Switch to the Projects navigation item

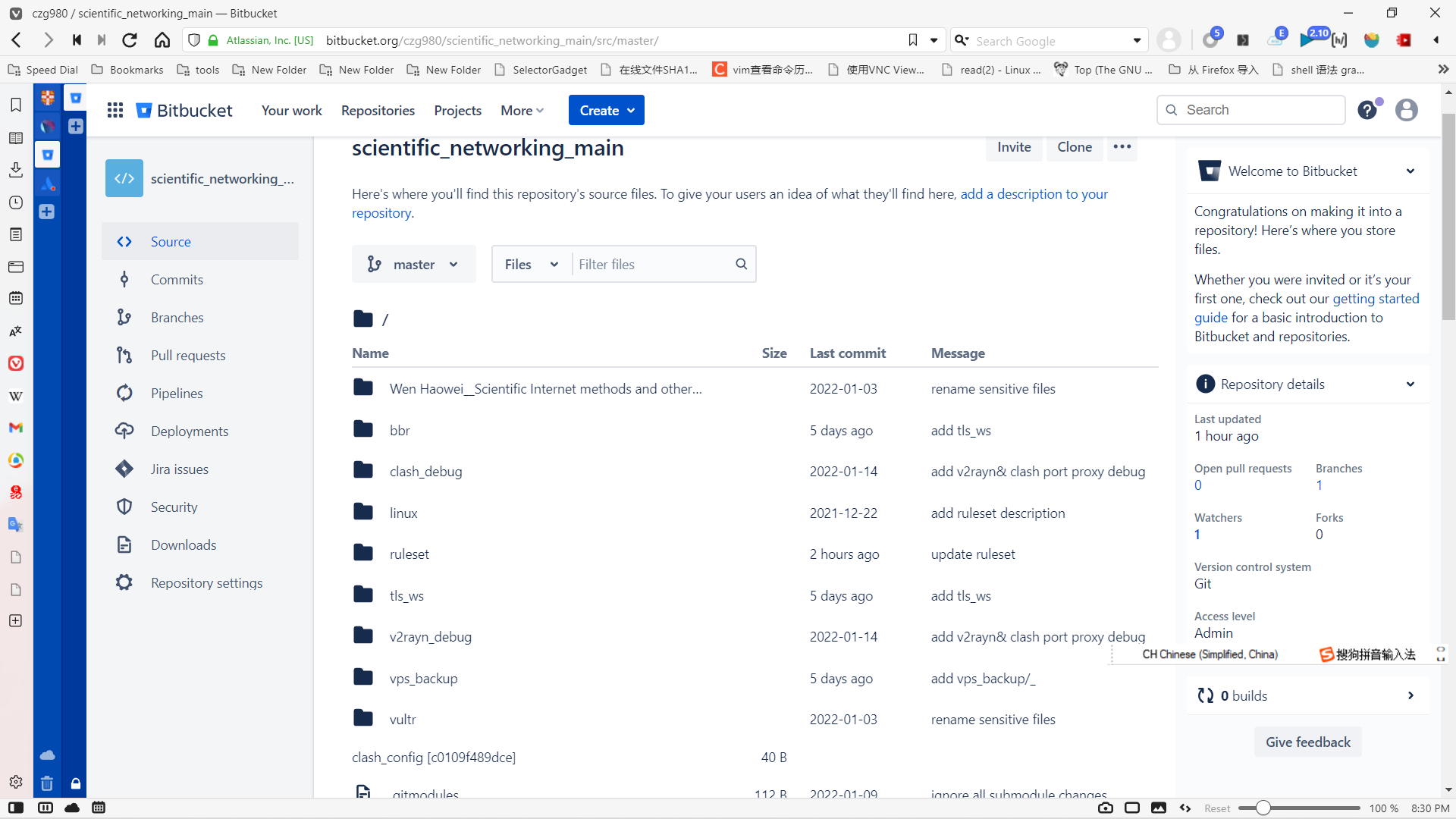coord(457,110)
